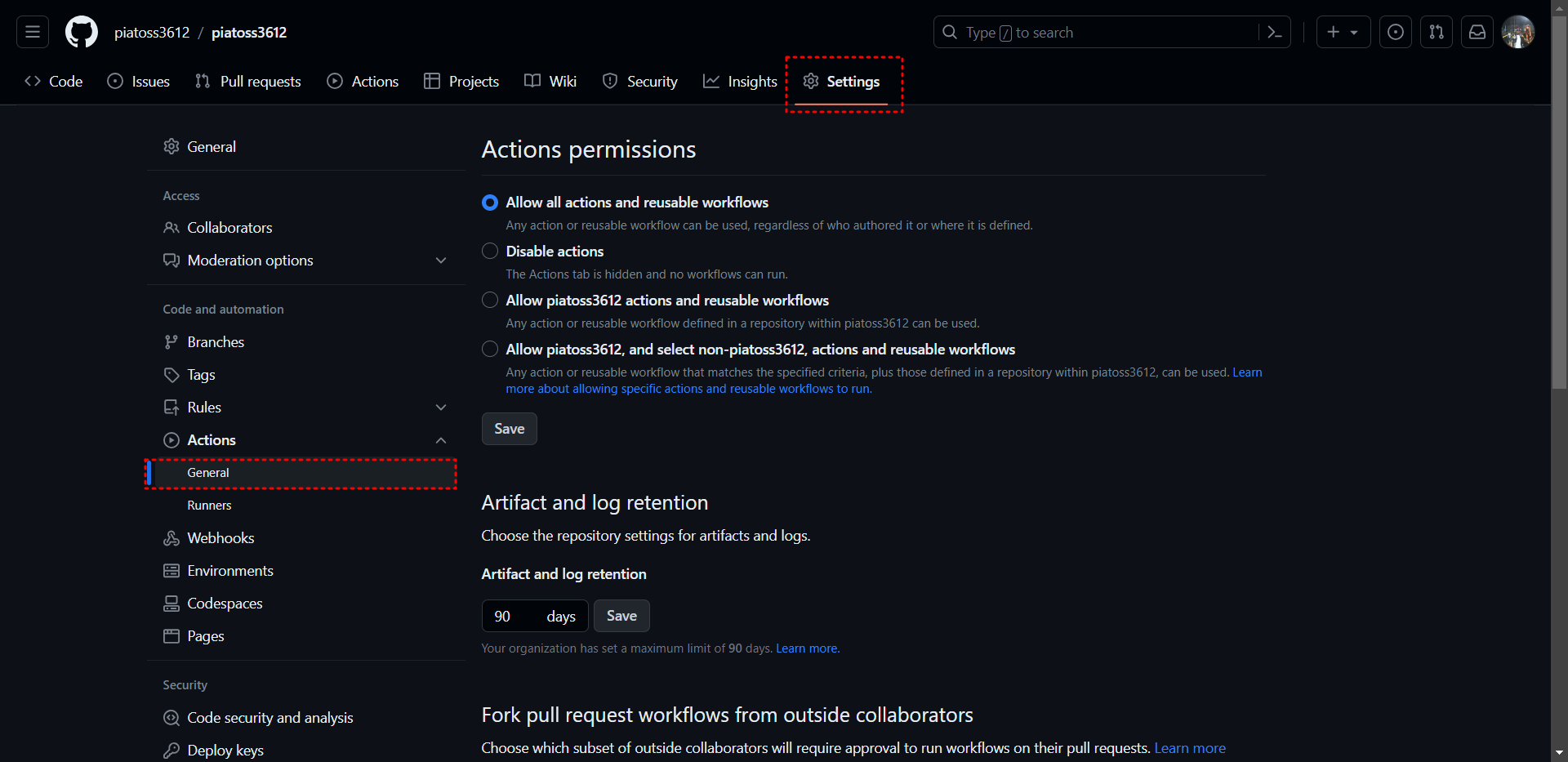Click the gear icon beside sidebar General

[x=171, y=147]
